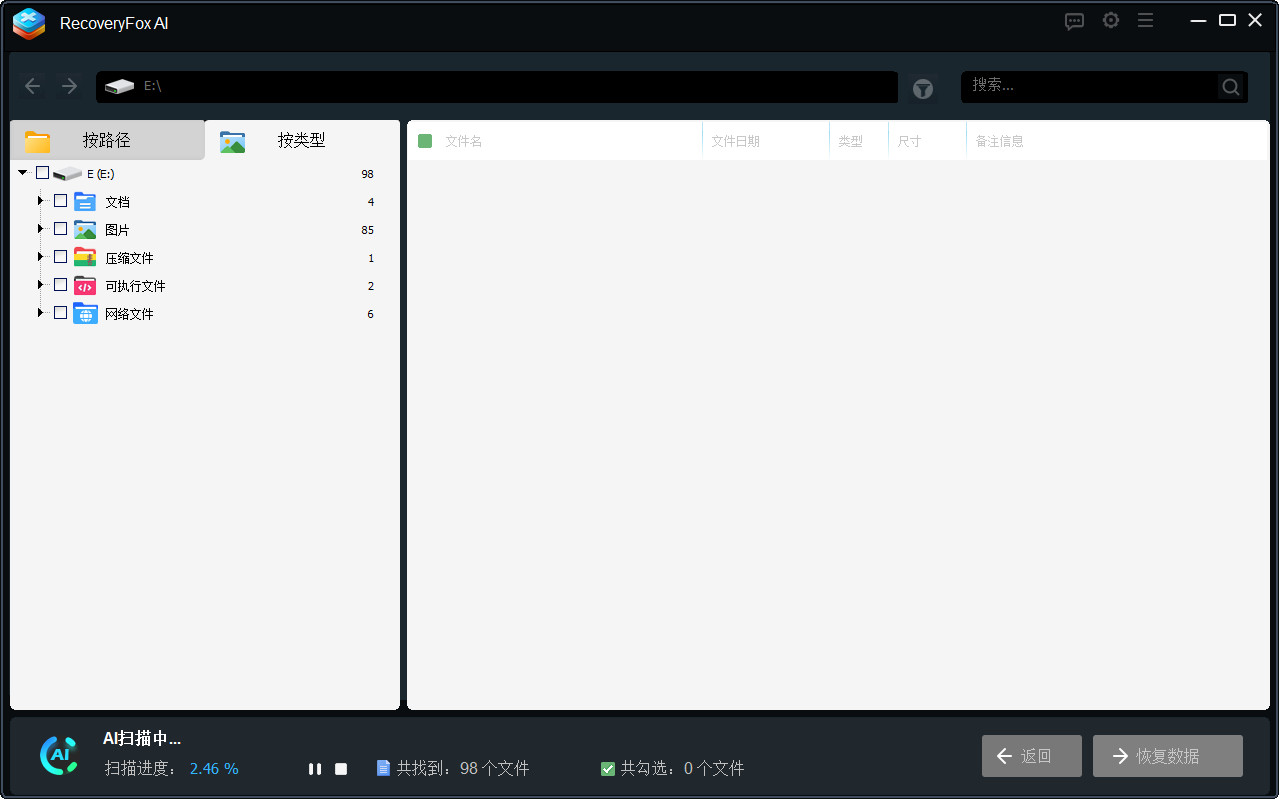Click the 搜索 input field

point(1090,87)
